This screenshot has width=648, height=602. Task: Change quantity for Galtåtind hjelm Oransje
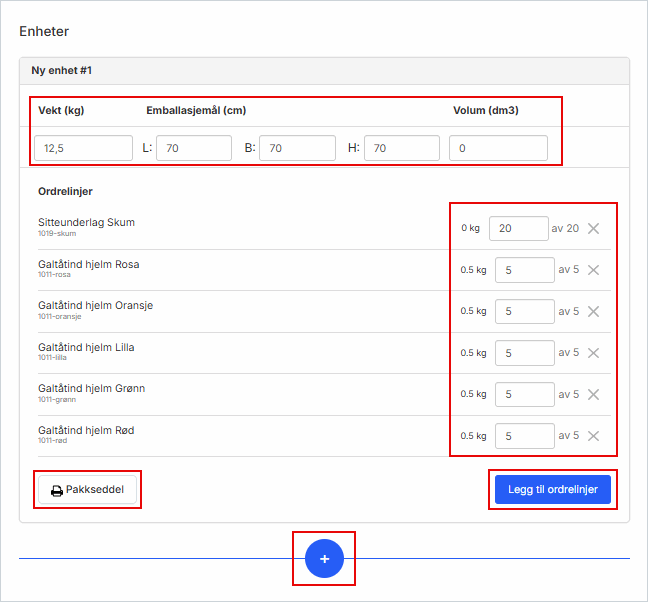pos(524,311)
